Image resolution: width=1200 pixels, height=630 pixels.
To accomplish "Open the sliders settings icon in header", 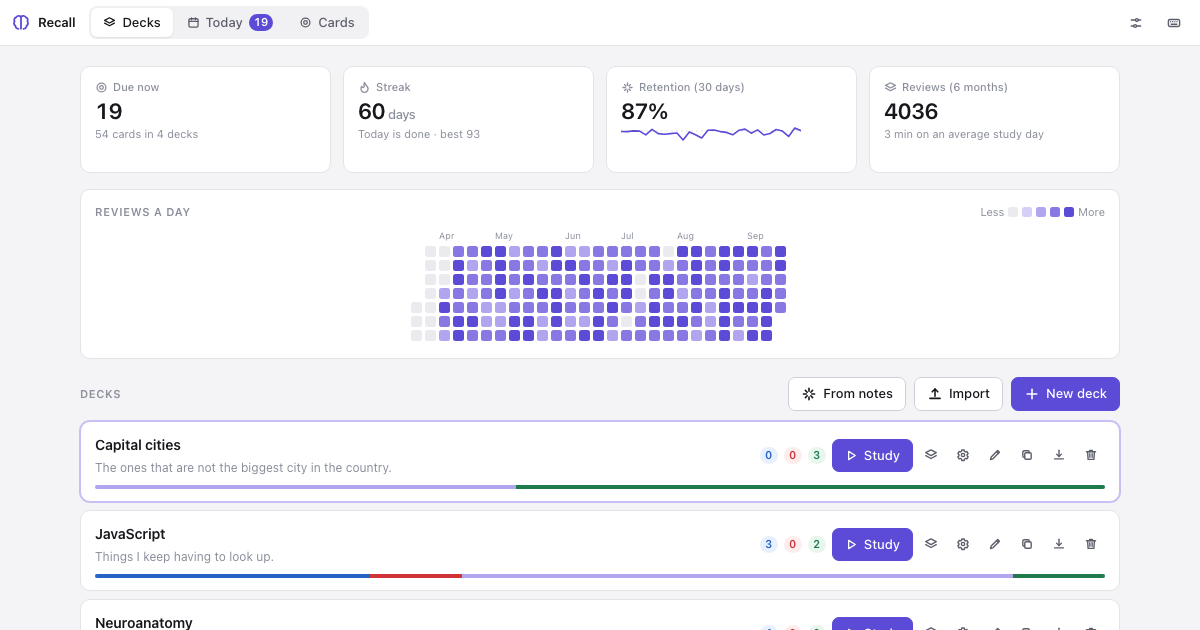I will 1136,23.
